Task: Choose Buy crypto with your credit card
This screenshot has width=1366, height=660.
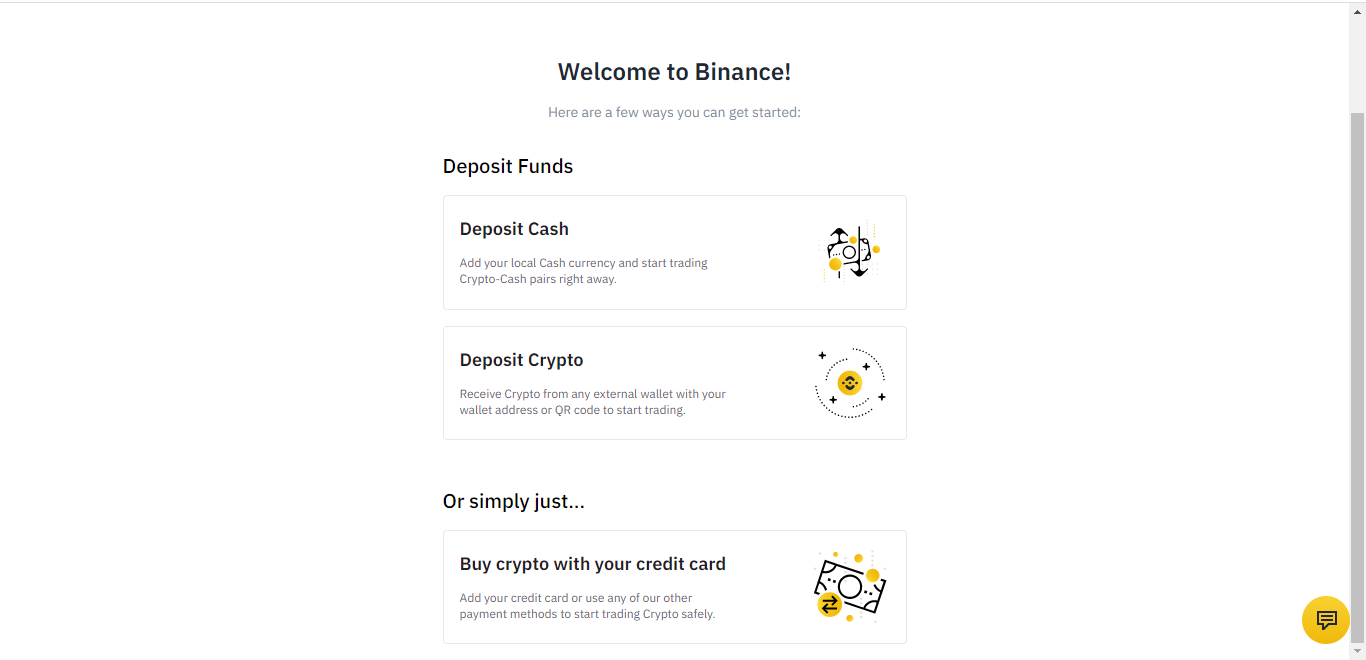Action: (593, 564)
